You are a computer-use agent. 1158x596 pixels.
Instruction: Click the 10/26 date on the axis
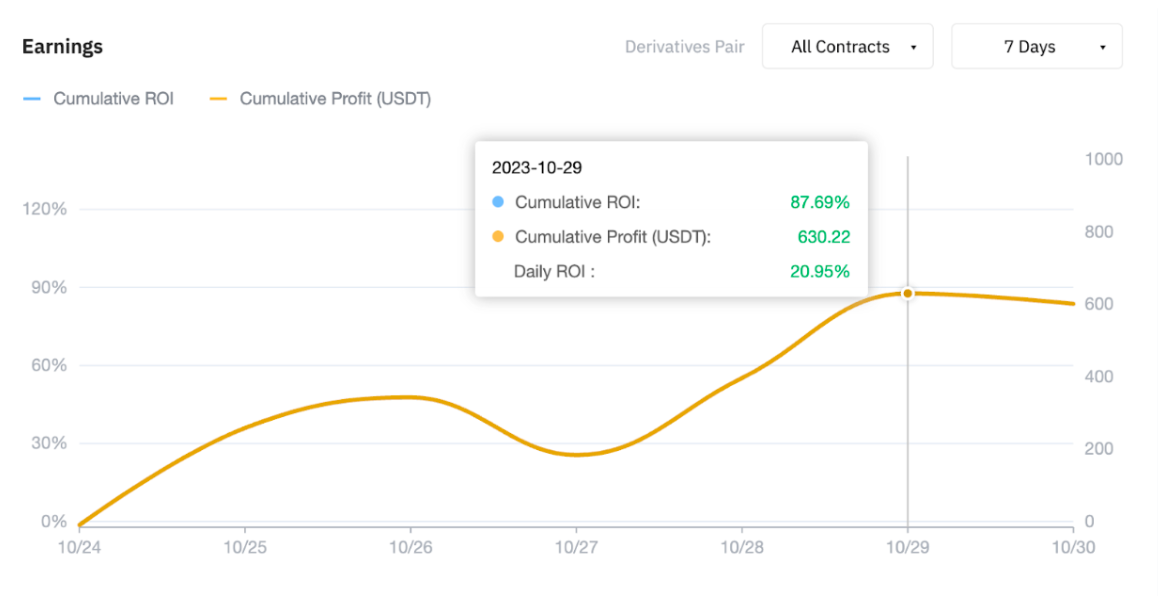[x=410, y=548]
